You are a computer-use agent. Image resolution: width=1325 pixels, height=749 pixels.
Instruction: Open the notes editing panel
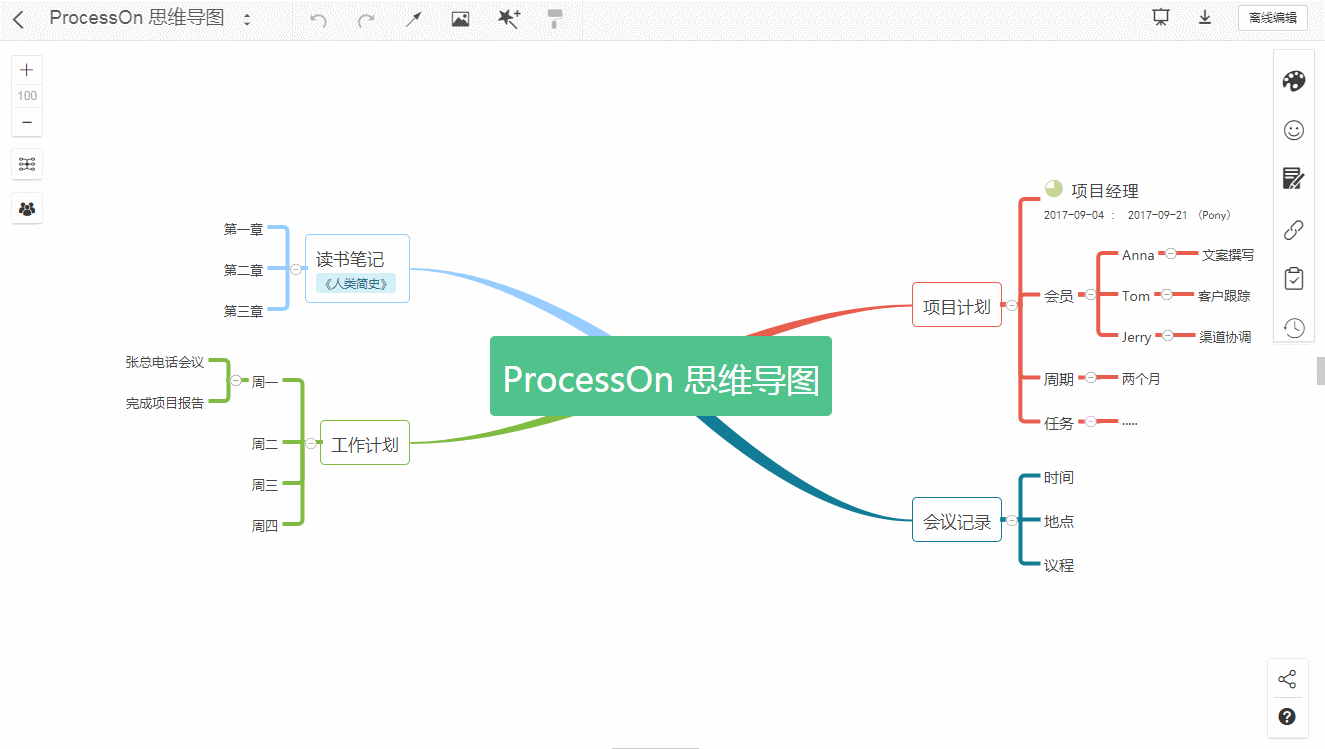coord(1294,179)
